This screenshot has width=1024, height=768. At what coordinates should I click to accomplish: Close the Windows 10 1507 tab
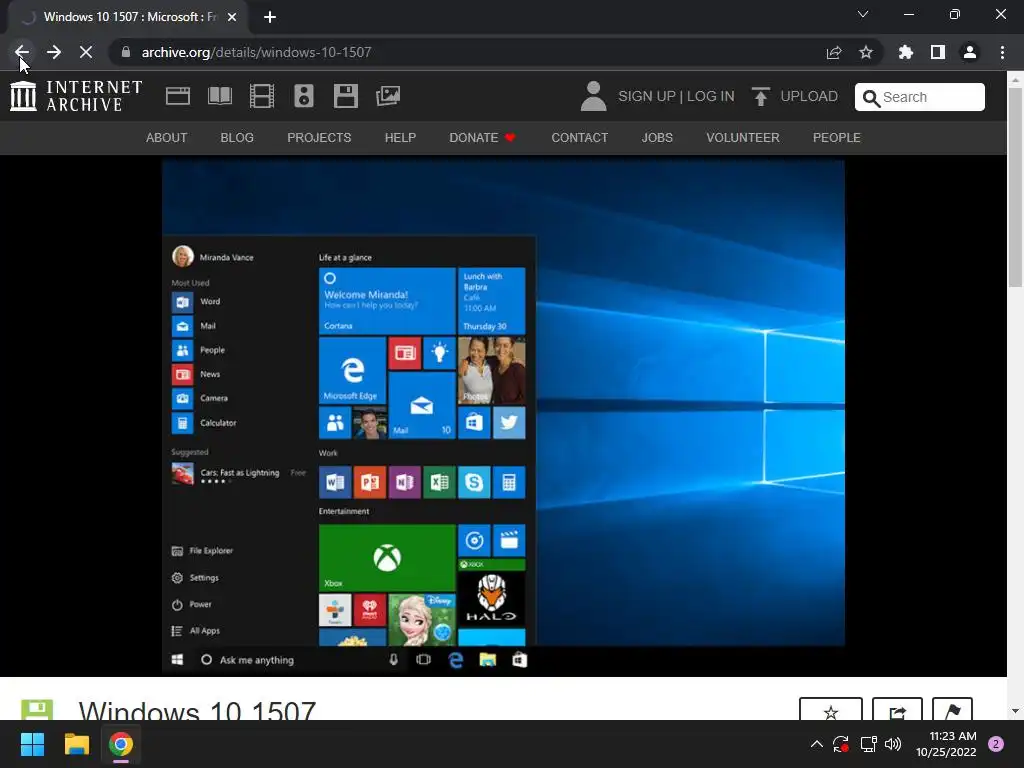[232, 17]
